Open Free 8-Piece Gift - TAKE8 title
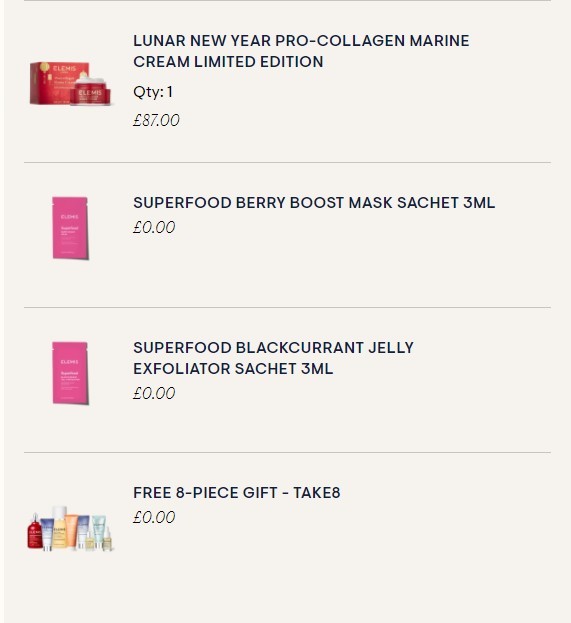571x623 pixels. tap(237, 493)
